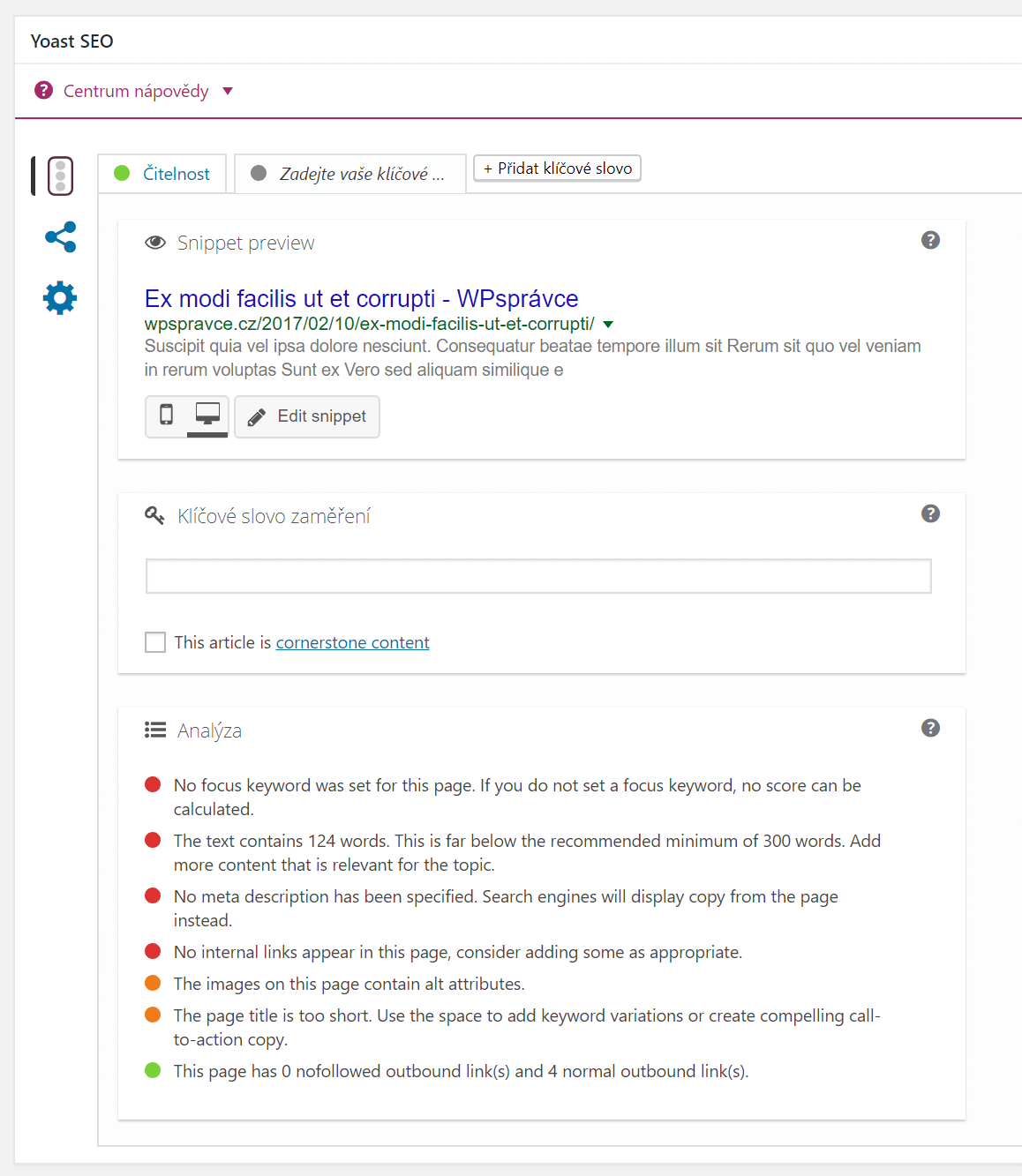Click the Snippet preview eye icon
The height and width of the screenshot is (1176, 1022).
[x=155, y=243]
